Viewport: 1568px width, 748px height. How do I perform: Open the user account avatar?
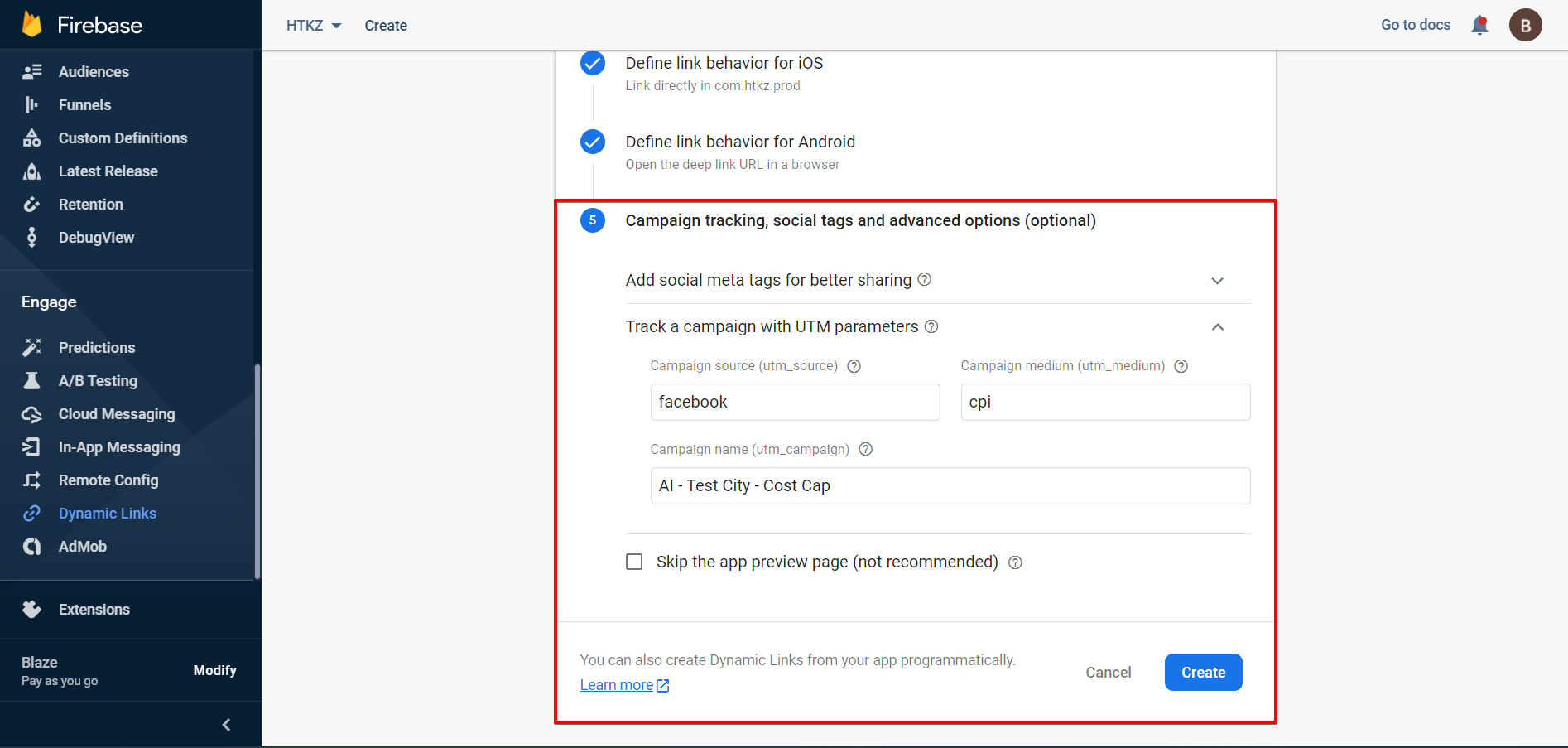coord(1525,26)
